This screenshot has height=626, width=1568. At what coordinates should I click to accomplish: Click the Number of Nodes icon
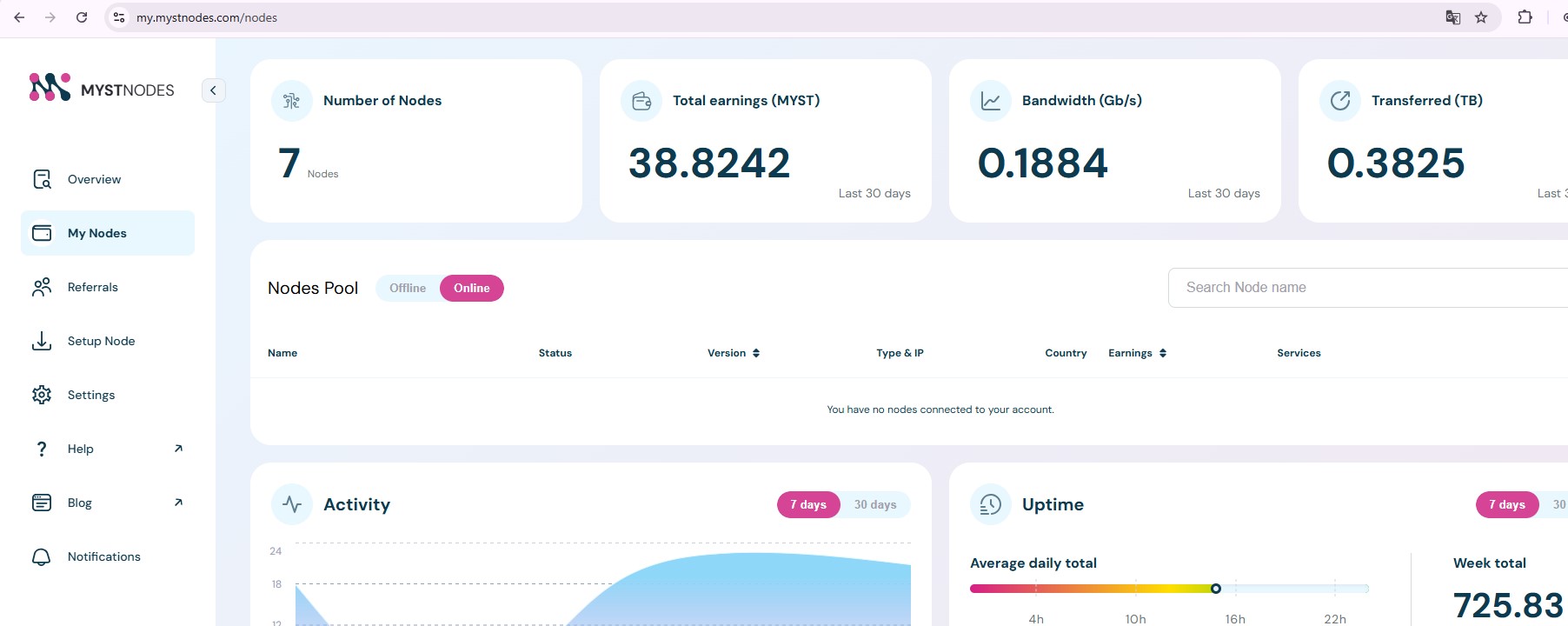[292, 101]
